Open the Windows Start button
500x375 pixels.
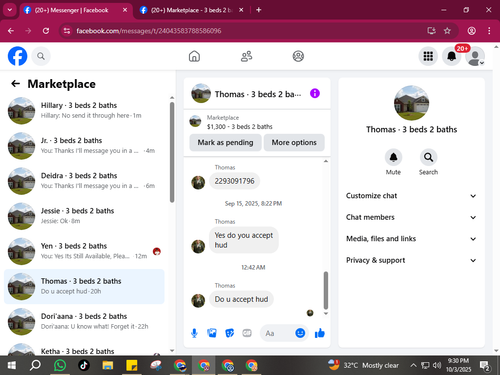click(x=12, y=365)
